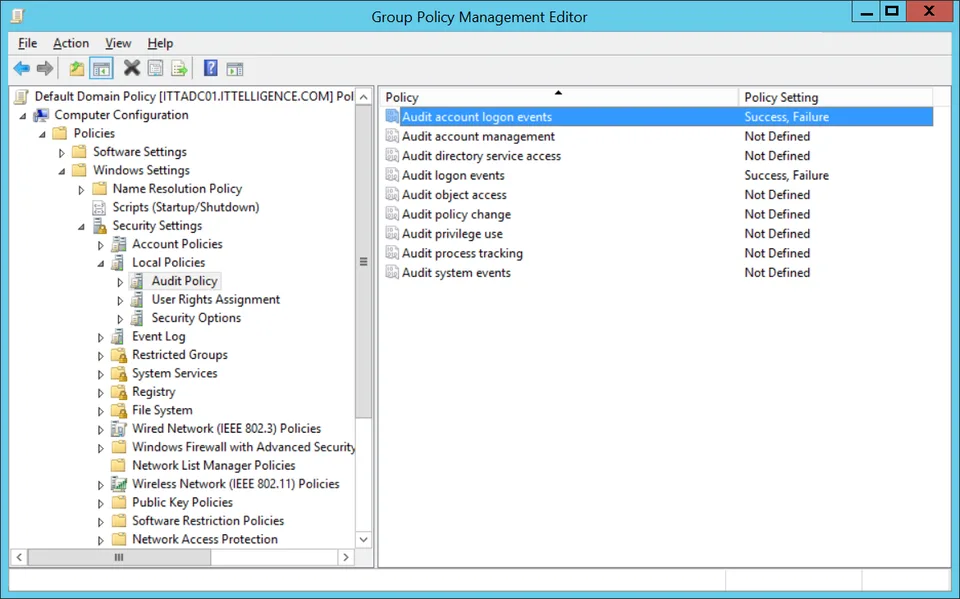Select the Audit policy change row
The image size is (960, 599).
(658, 214)
